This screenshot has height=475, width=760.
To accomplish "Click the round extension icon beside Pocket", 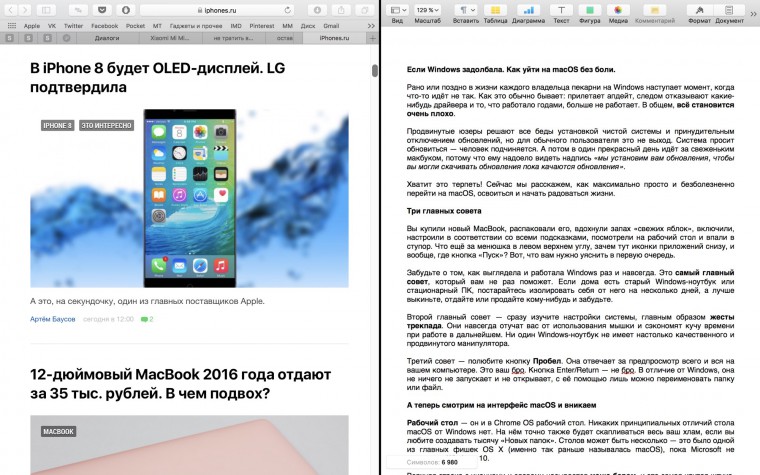I will tap(126, 10).
